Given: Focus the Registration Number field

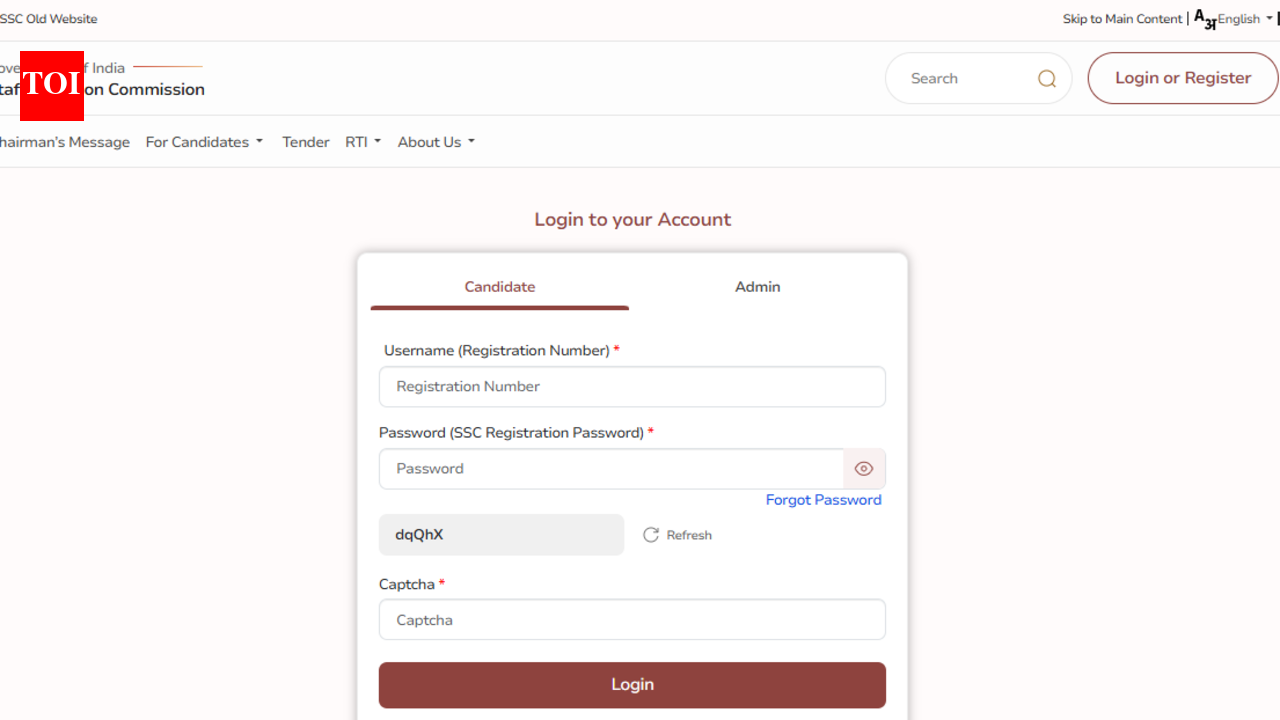Looking at the screenshot, I should pos(632,387).
